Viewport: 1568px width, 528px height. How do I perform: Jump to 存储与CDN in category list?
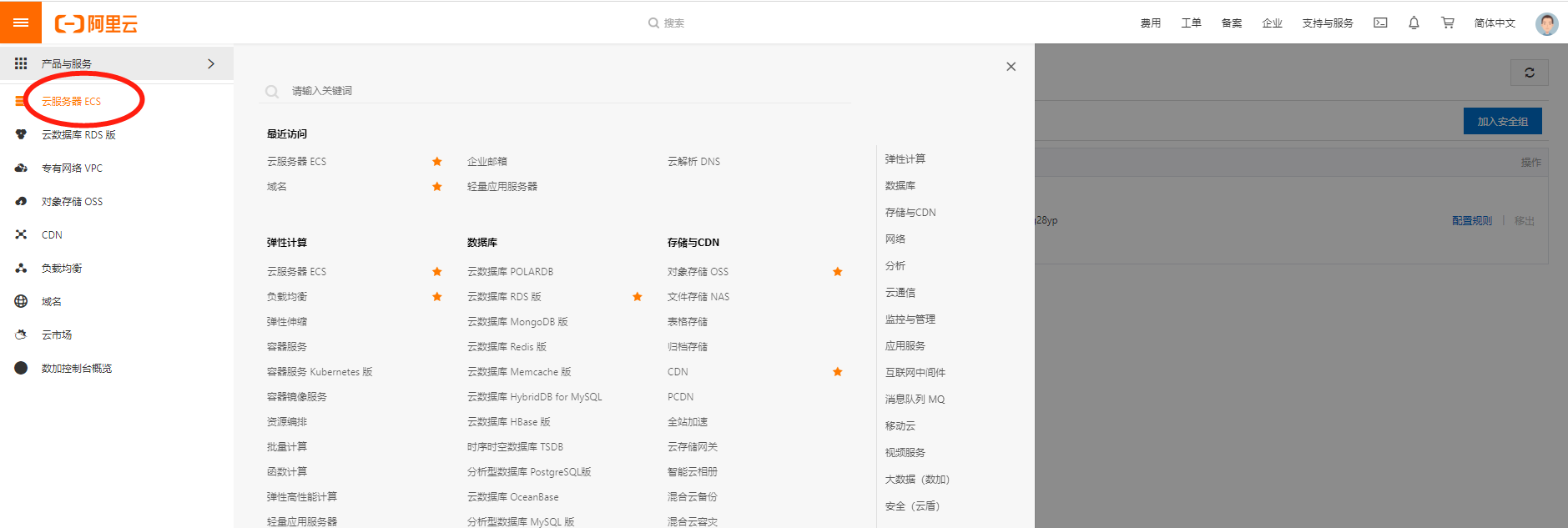click(x=910, y=213)
